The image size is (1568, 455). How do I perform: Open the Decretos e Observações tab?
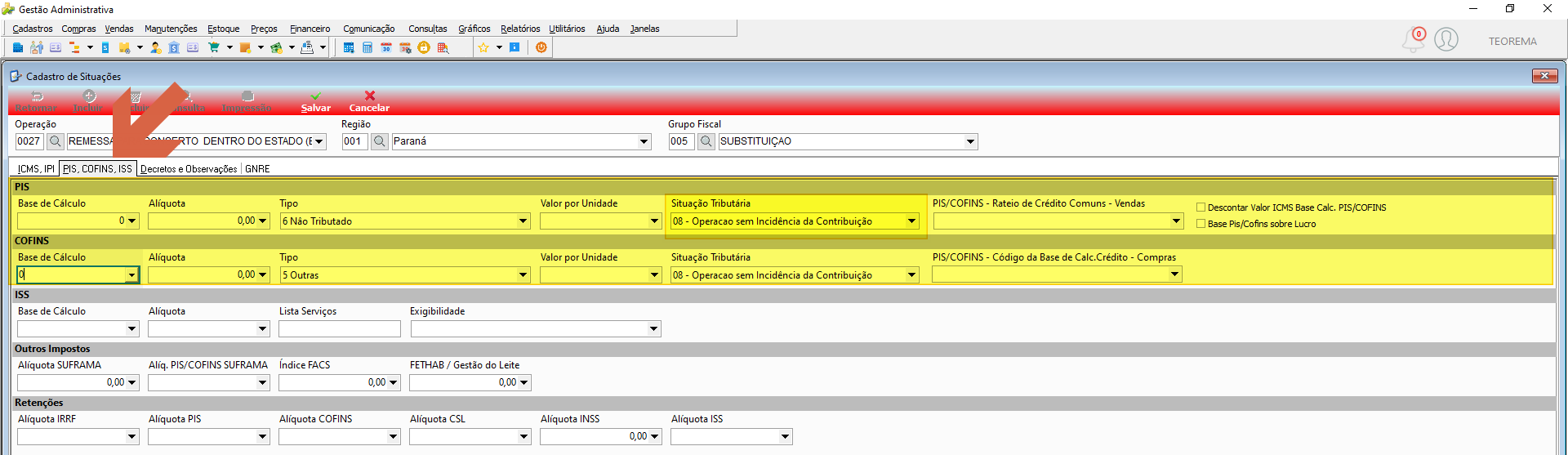189,169
